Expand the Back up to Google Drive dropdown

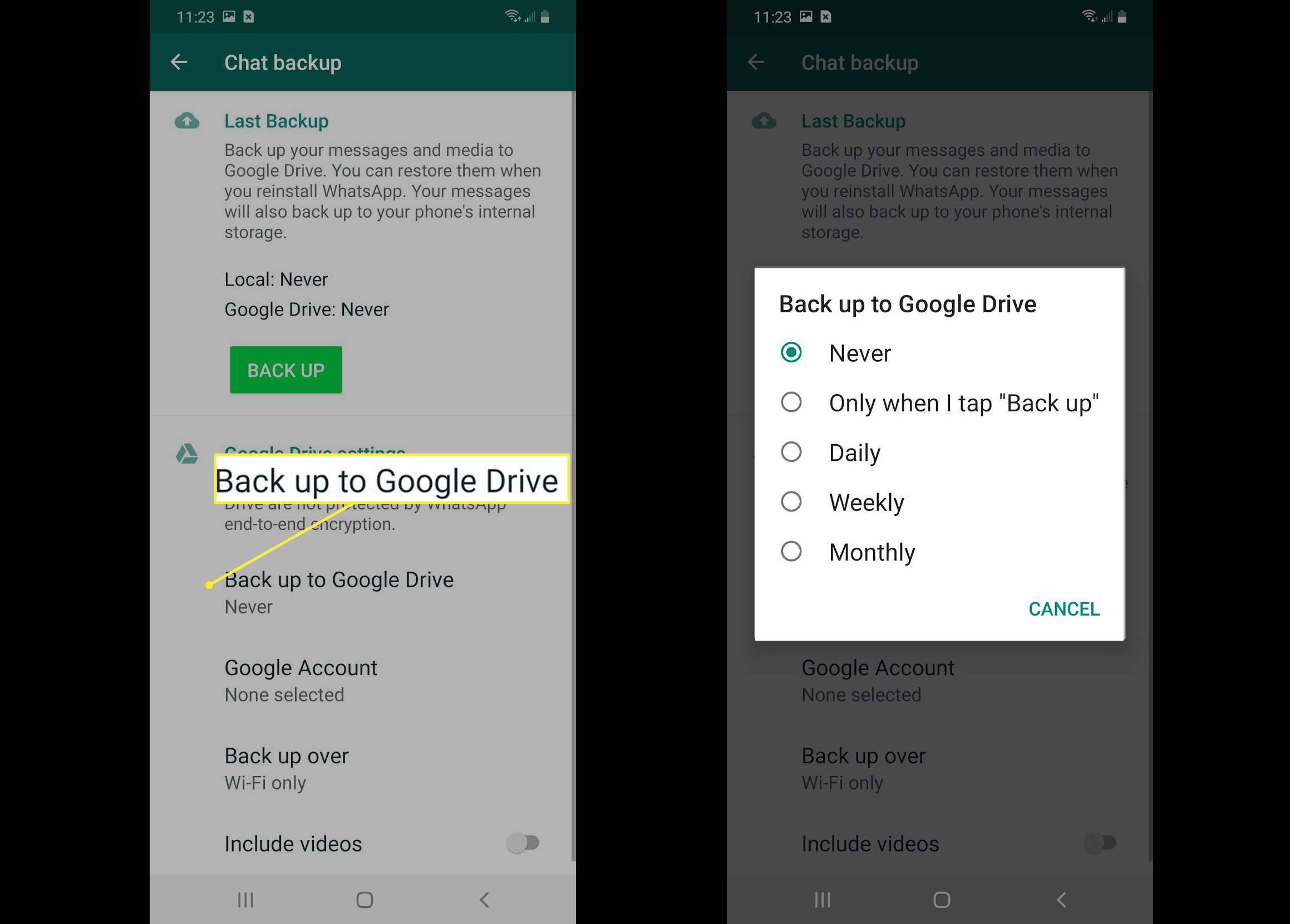[x=338, y=591]
